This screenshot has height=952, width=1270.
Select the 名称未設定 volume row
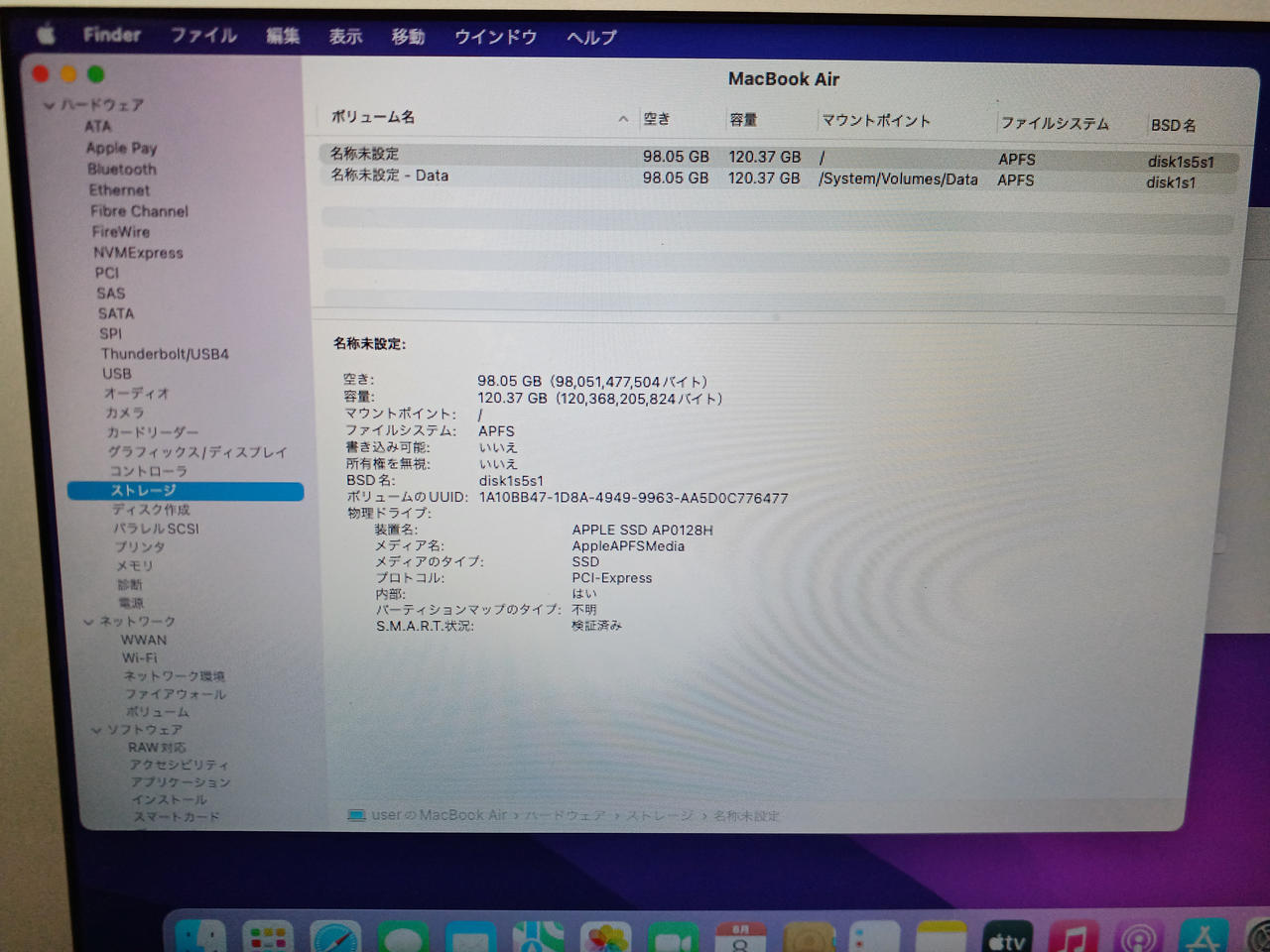[778, 157]
